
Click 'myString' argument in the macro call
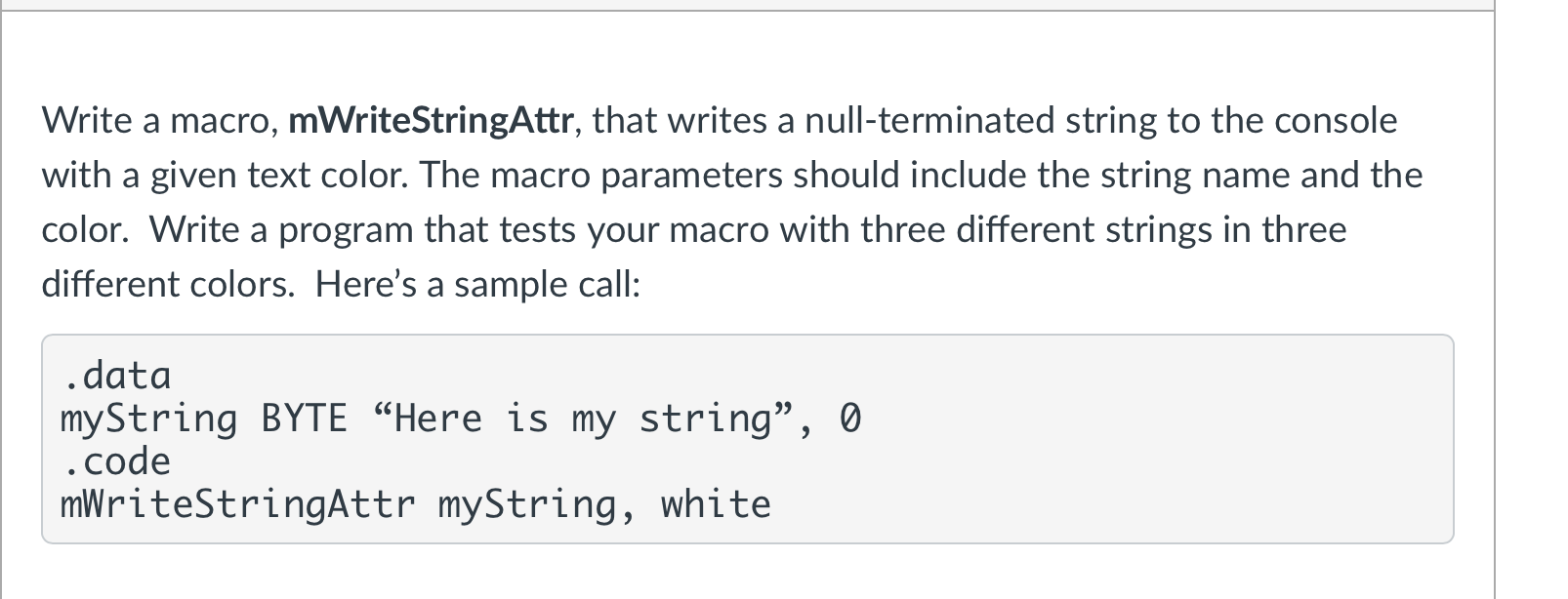pyautogui.click(x=527, y=504)
